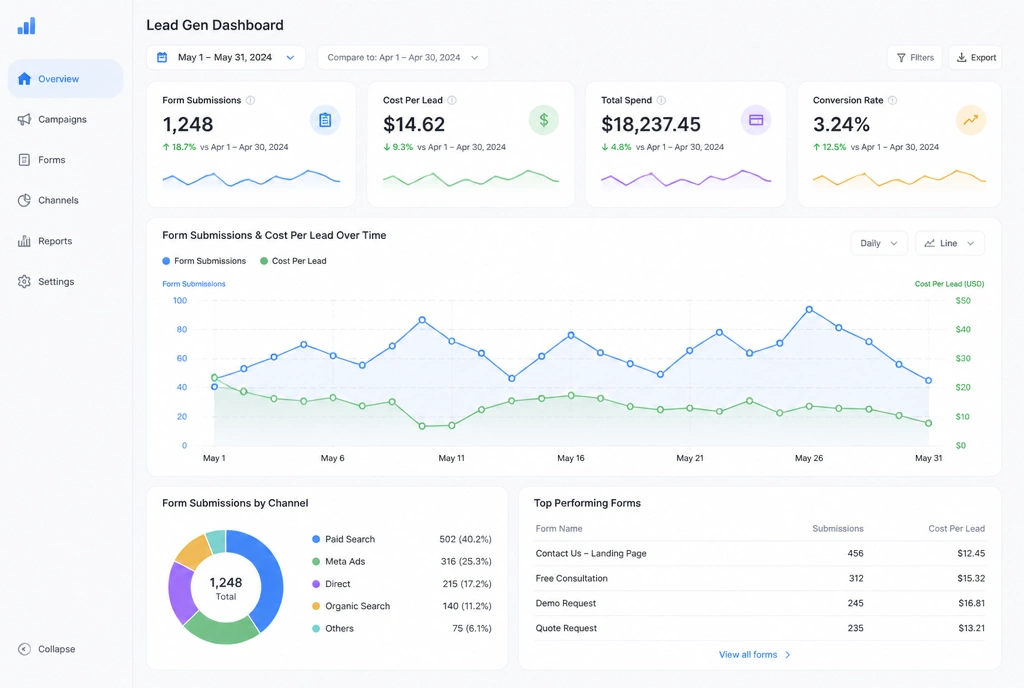Open the Daily granularity dropdown
The height and width of the screenshot is (688, 1024).
(878, 243)
